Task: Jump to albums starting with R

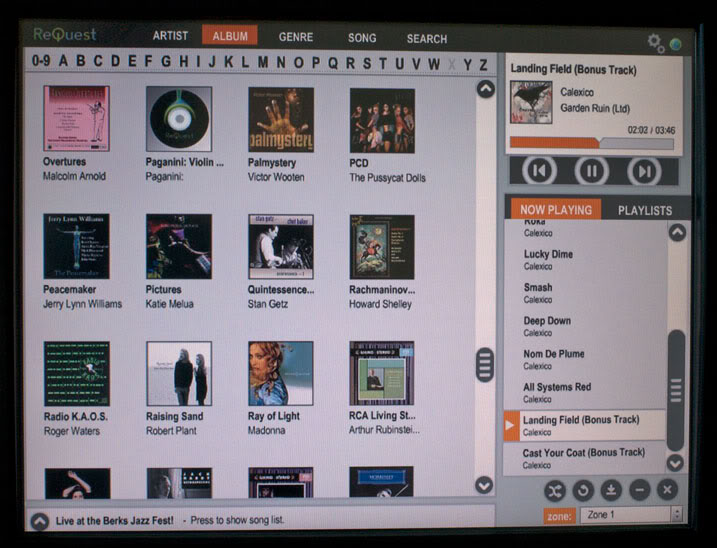Action: pos(350,63)
